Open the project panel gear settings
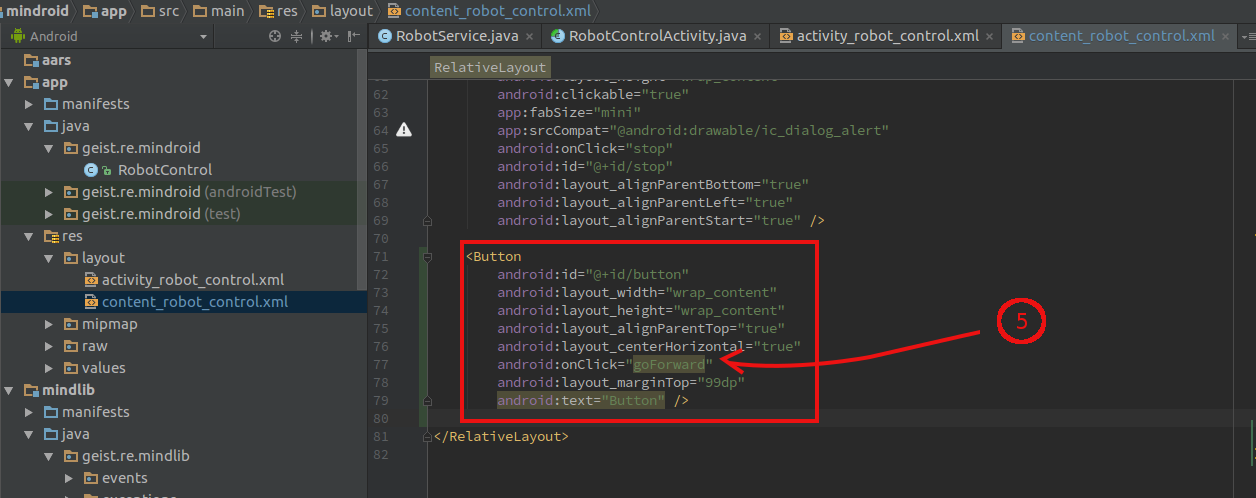Screen dimensions: 1256x498 (325, 36)
